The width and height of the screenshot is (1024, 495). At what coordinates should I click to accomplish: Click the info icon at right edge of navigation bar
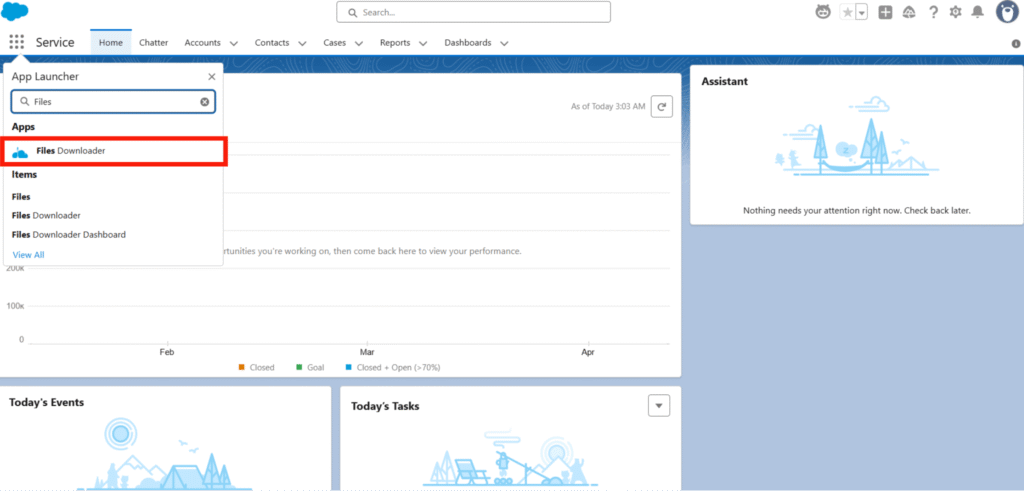click(1016, 44)
